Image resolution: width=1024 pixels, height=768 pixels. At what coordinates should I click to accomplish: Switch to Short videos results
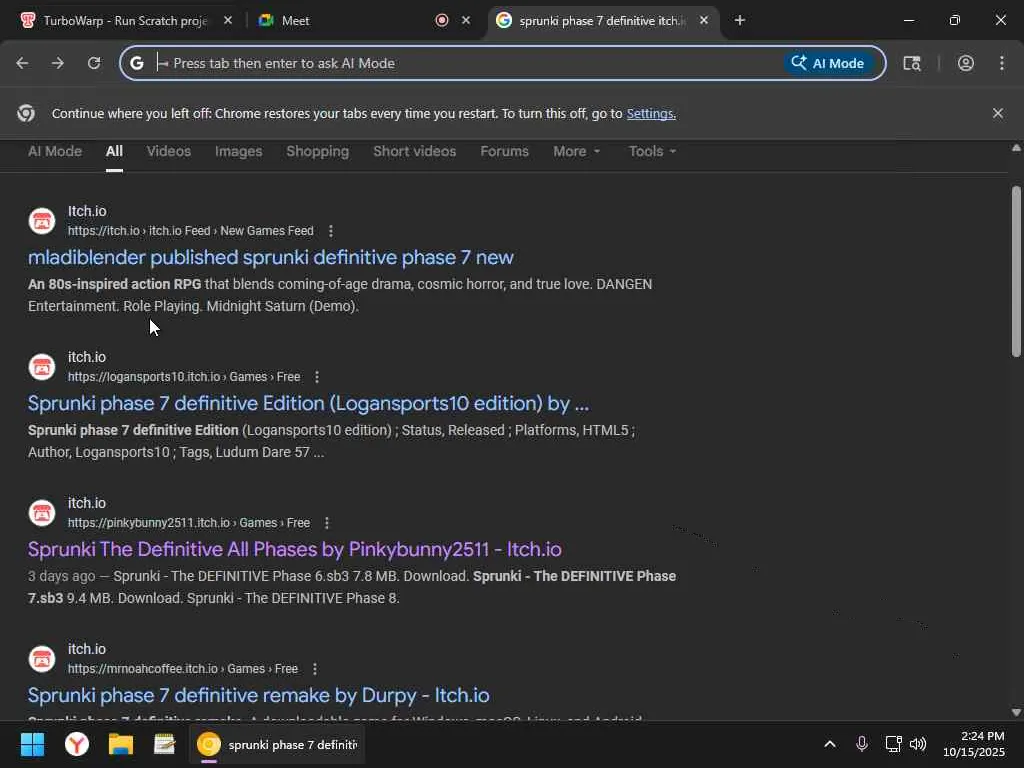pos(415,152)
